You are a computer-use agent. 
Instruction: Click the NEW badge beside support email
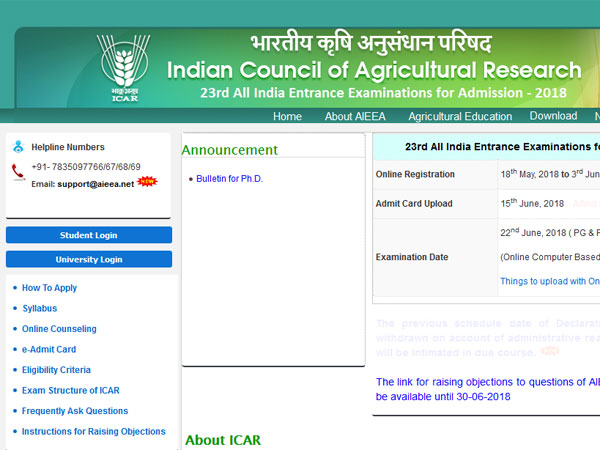(147, 181)
